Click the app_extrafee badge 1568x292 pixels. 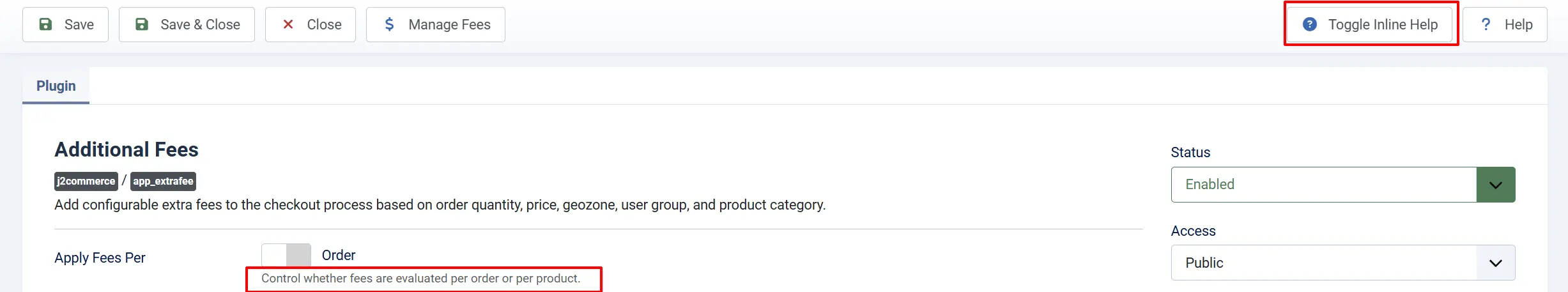[x=164, y=181]
